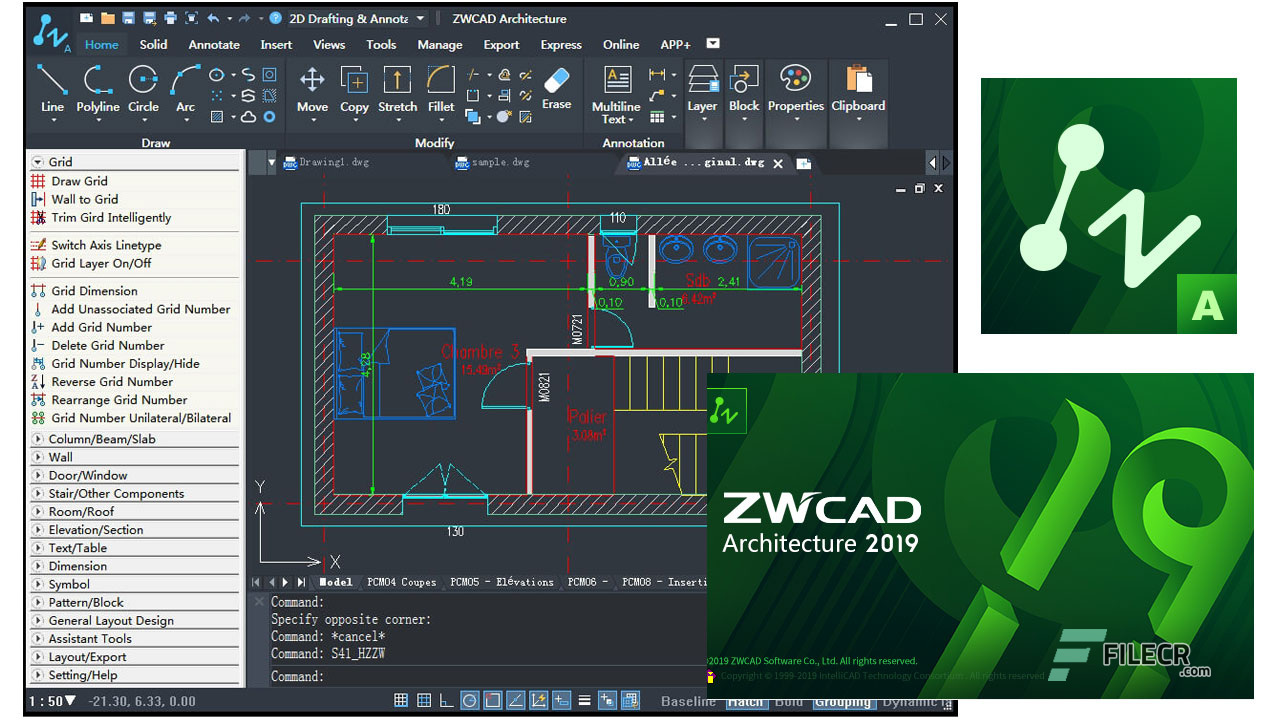Image resolution: width=1280 pixels, height=720 pixels.
Task: Toggle snap grid status bar icon
Action: pos(401,701)
